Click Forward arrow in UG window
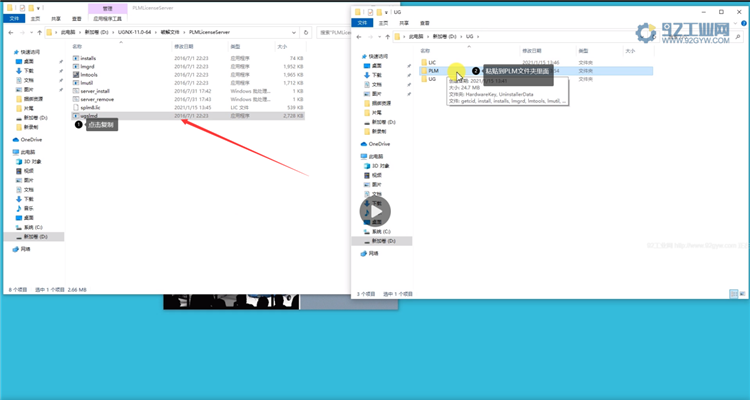The height and width of the screenshot is (400, 750). tap(370, 37)
